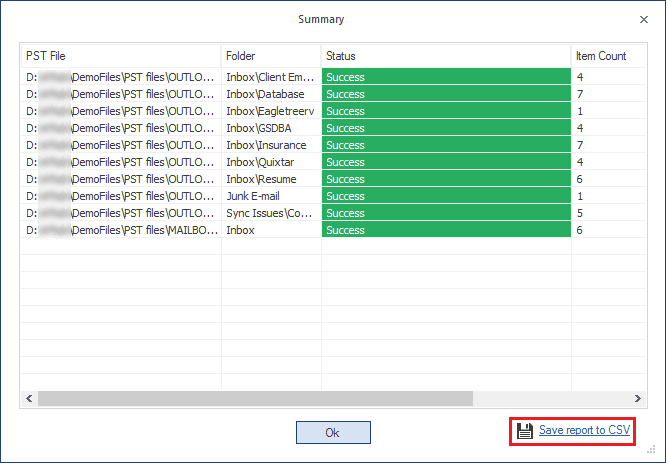Confirm with the Ok button
The width and height of the screenshot is (668, 465).
click(x=333, y=433)
